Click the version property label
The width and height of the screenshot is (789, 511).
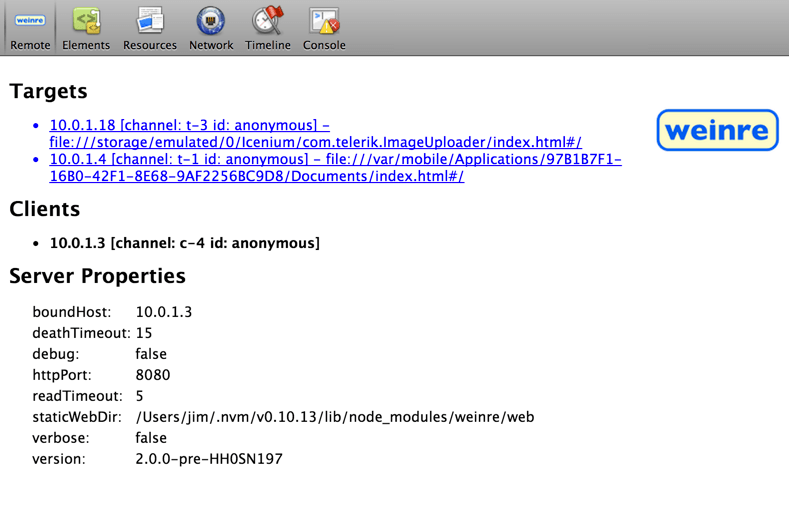[59, 459]
